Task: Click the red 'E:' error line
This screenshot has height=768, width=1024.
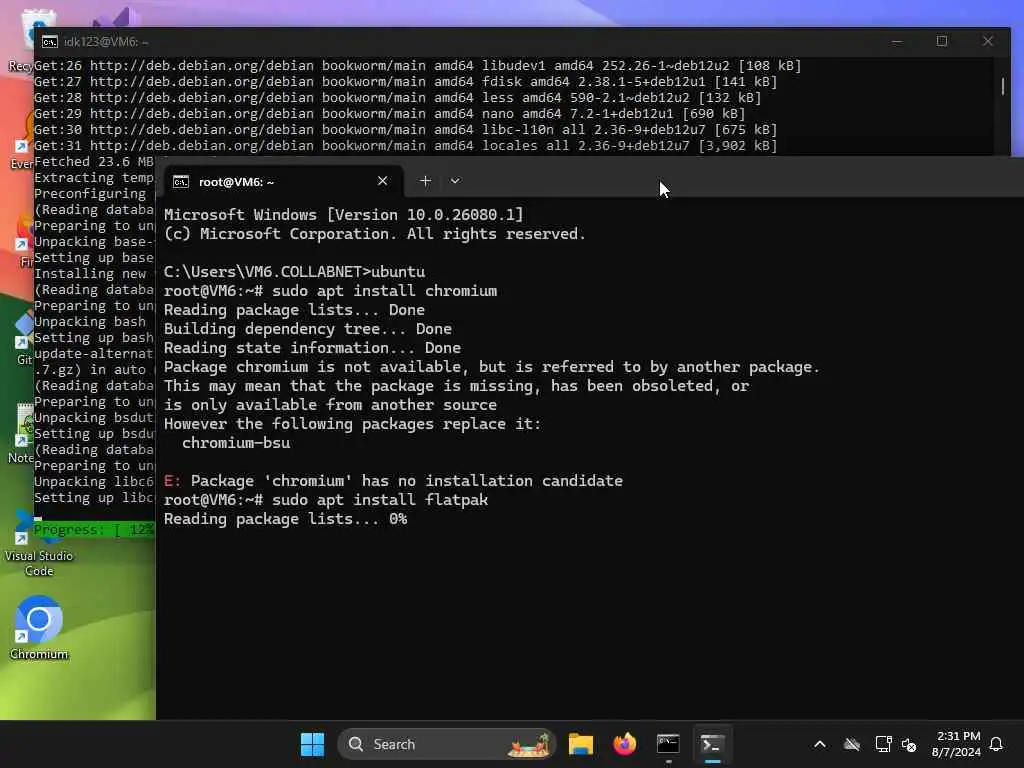Action: [393, 481]
